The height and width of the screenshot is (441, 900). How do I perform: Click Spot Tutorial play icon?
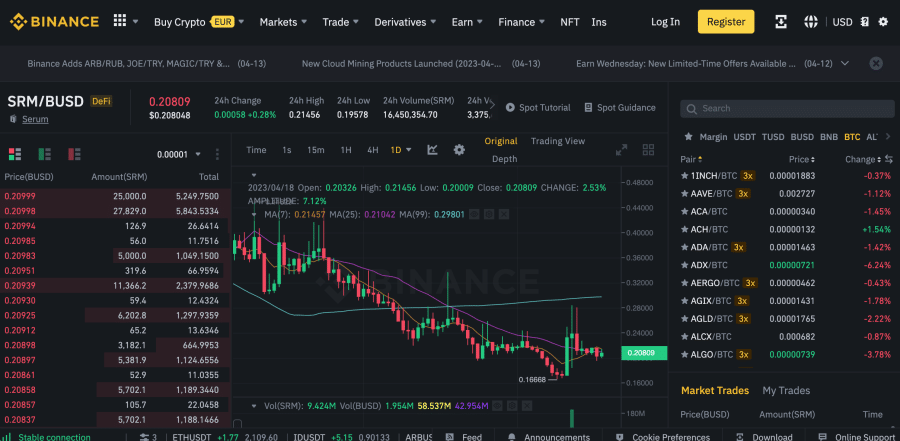tap(510, 107)
